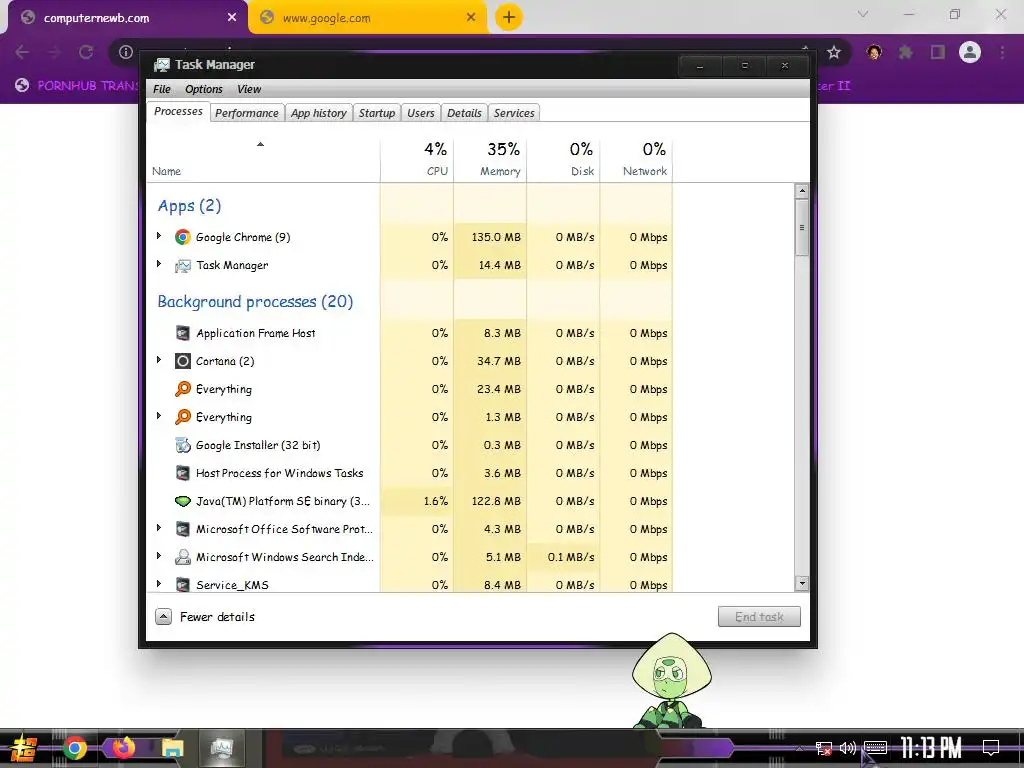Image resolution: width=1024 pixels, height=768 pixels.
Task: Sort processes by Disk column
Action: [x=564, y=159]
